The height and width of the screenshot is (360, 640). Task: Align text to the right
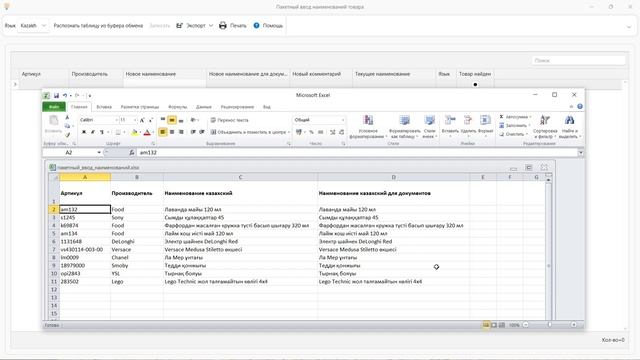tap(181, 132)
